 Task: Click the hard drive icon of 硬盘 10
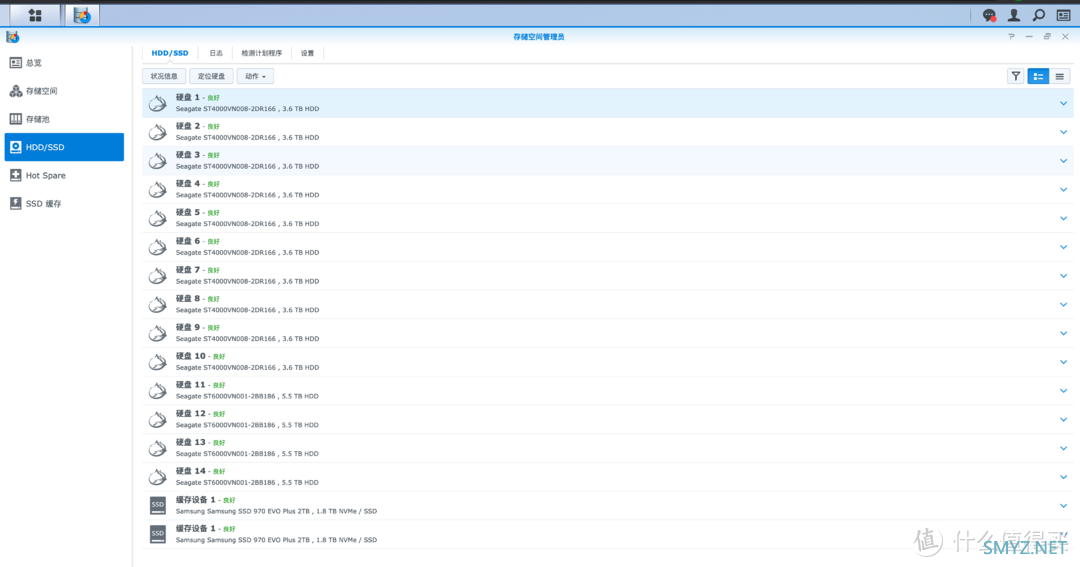click(158, 362)
